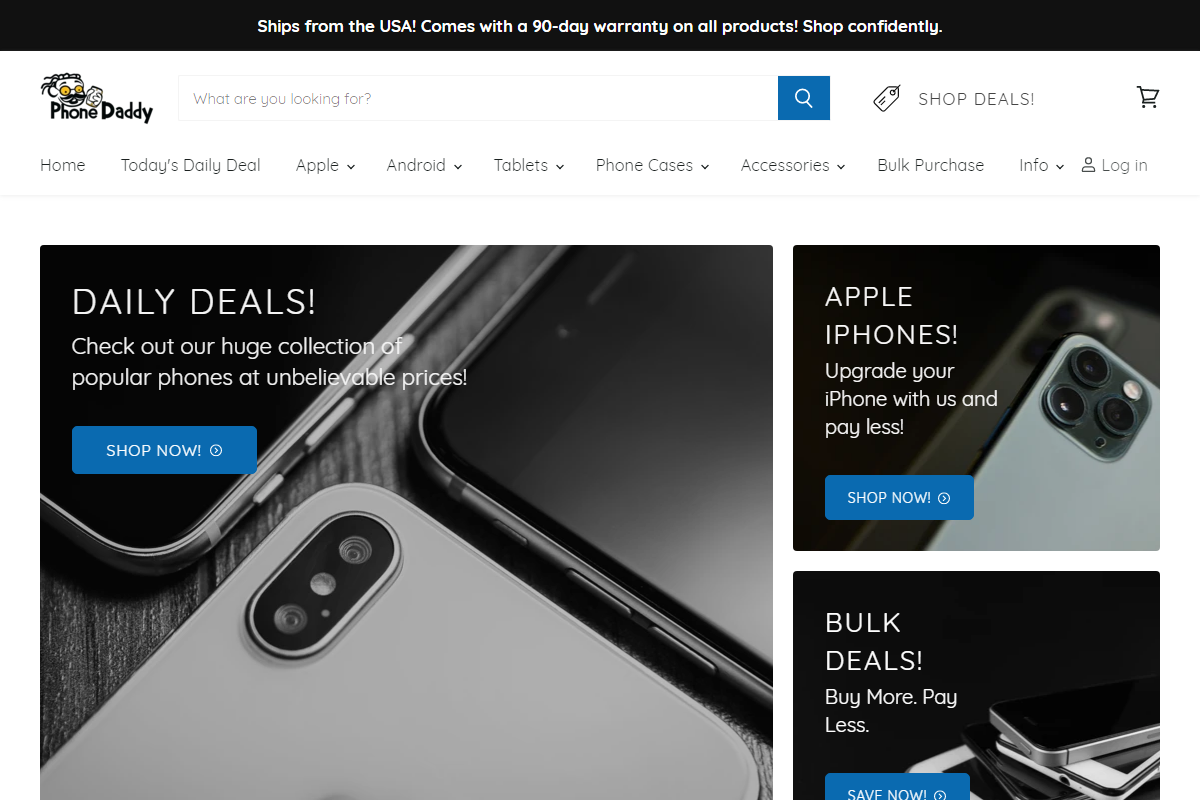This screenshot has width=1200, height=800.
Task: Click SAVE NOW under Bulk Deals
Action: pyautogui.click(x=897, y=787)
